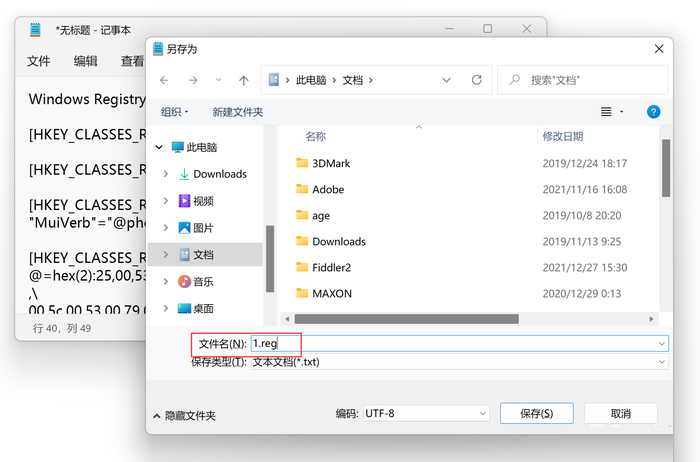Select 文档 in navigation tree
Viewport: 700px width, 462px height.
click(203, 255)
